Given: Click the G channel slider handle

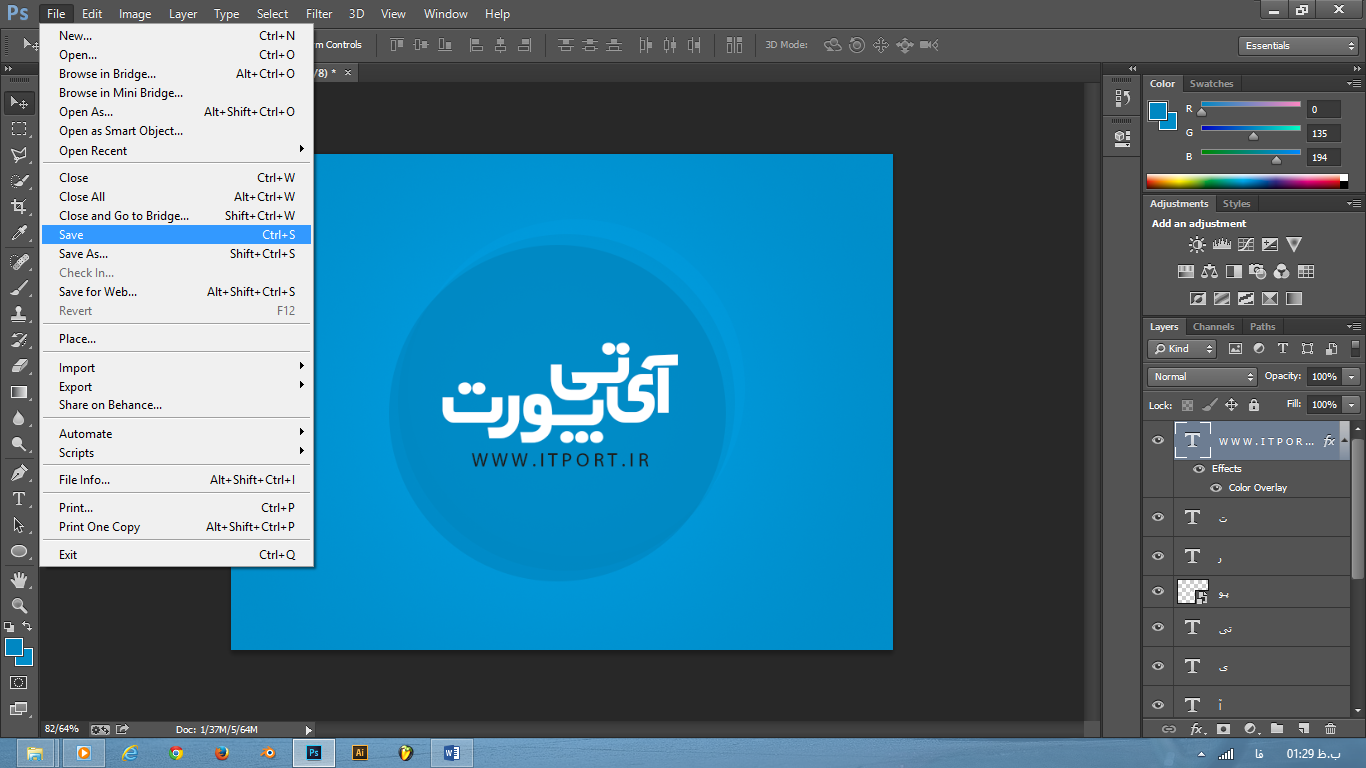Looking at the screenshot, I should tap(1253, 136).
